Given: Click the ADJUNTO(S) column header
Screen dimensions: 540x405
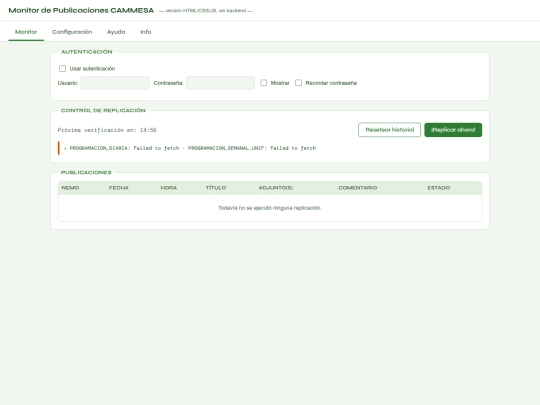Looking at the screenshot, I should (276, 188).
